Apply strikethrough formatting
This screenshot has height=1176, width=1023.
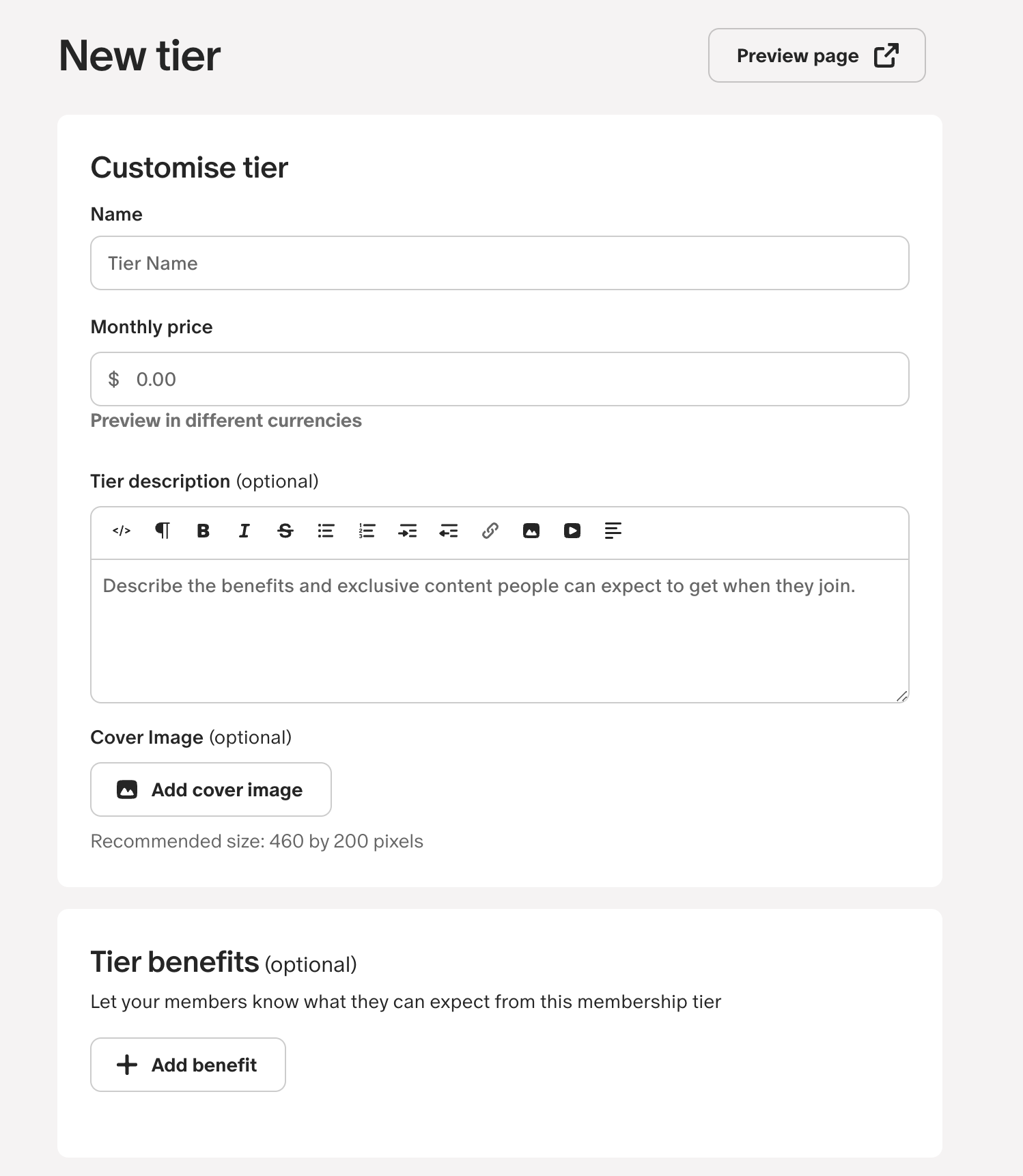coord(285,531)
